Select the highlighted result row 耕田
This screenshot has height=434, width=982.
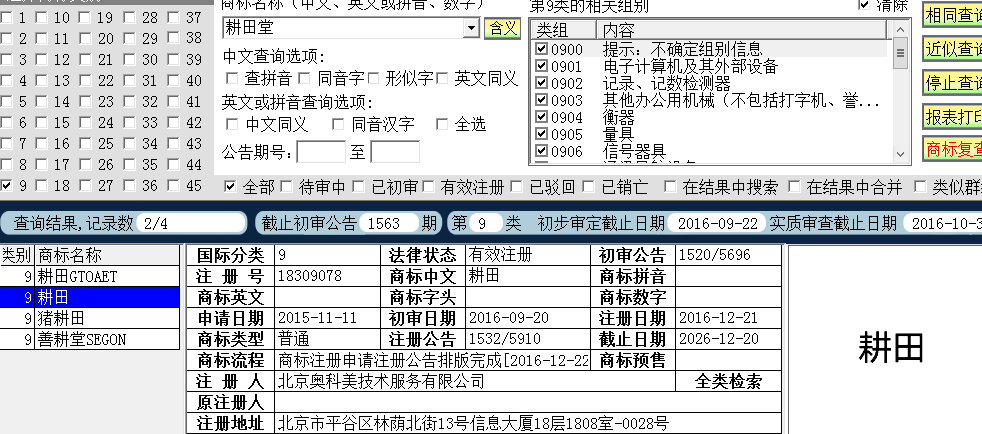(x=90, y=297)
